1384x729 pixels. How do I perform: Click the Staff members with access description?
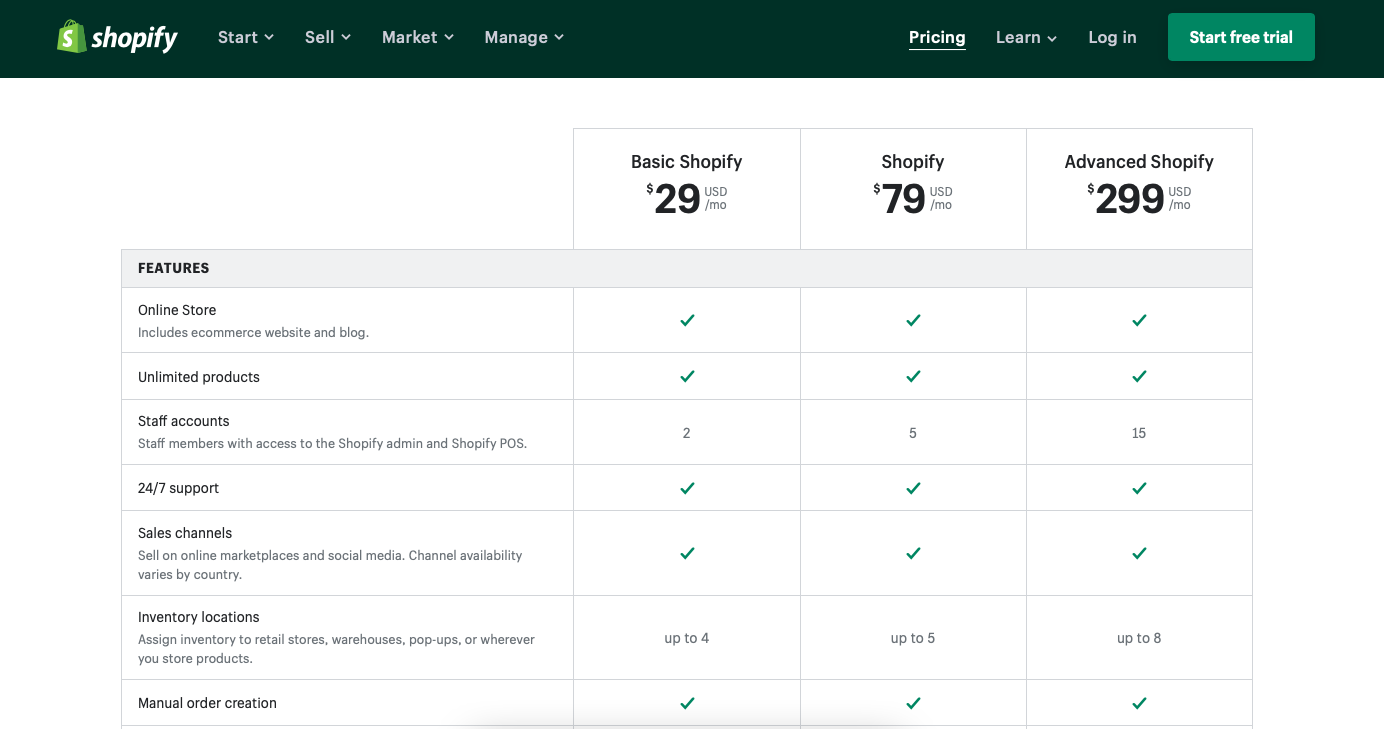coord(332,443)
